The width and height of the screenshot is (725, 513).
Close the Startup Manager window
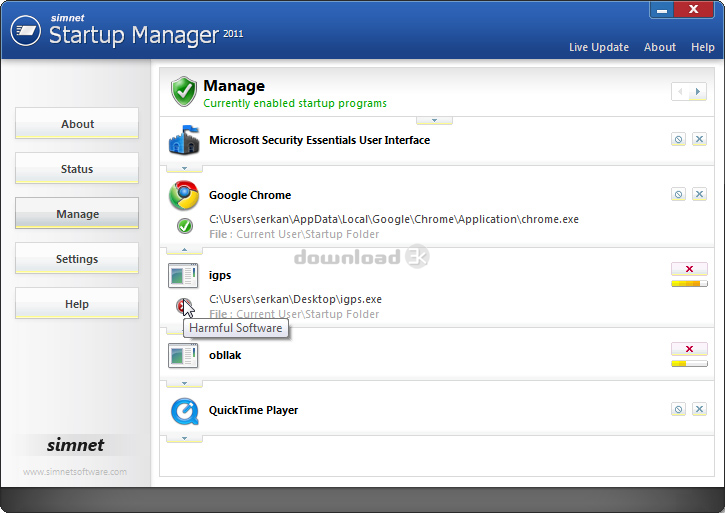[x=694, y=9]
